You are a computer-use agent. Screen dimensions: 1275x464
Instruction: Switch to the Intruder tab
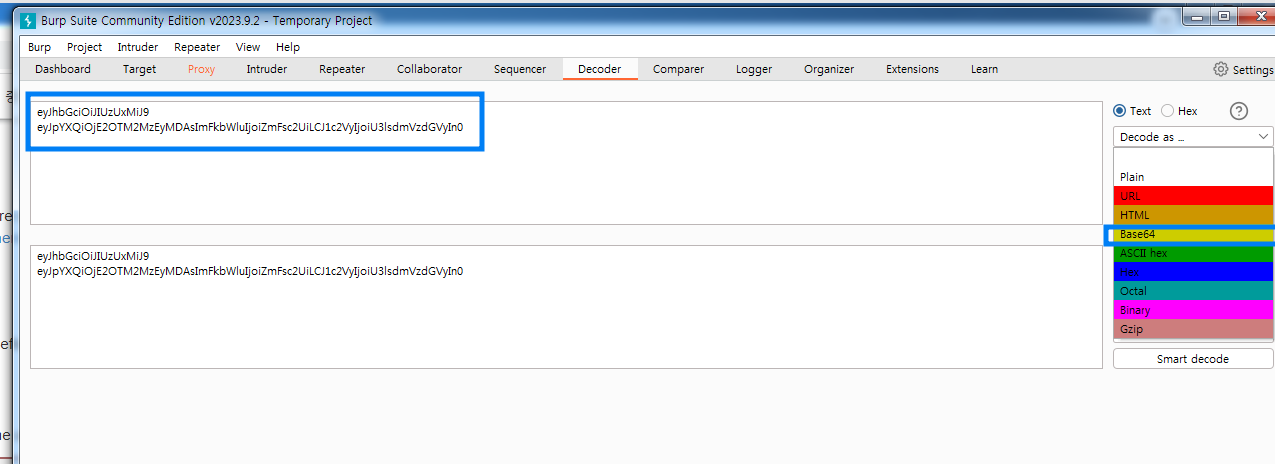point(267,69)
